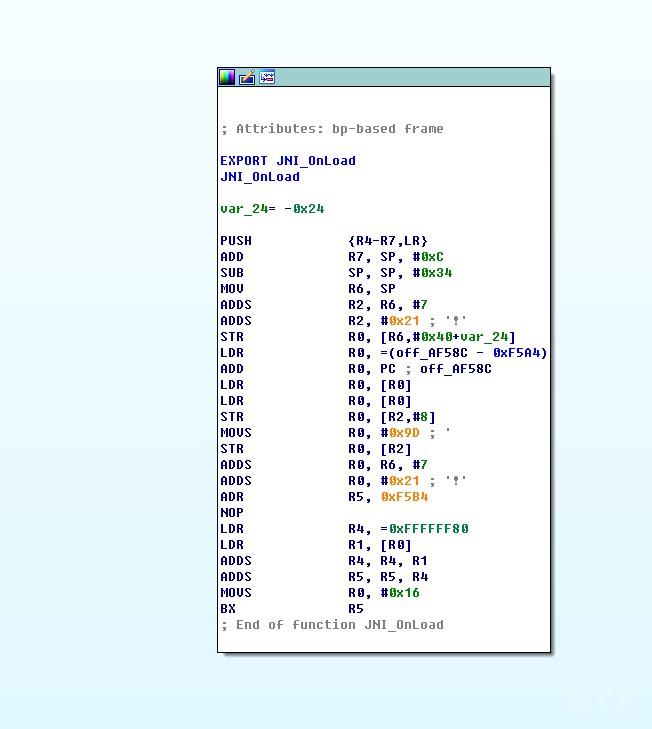This screenshot has height=729, width=652.
Task: Click the Attributes: bp-based frame comment
Action: [332, 129]
